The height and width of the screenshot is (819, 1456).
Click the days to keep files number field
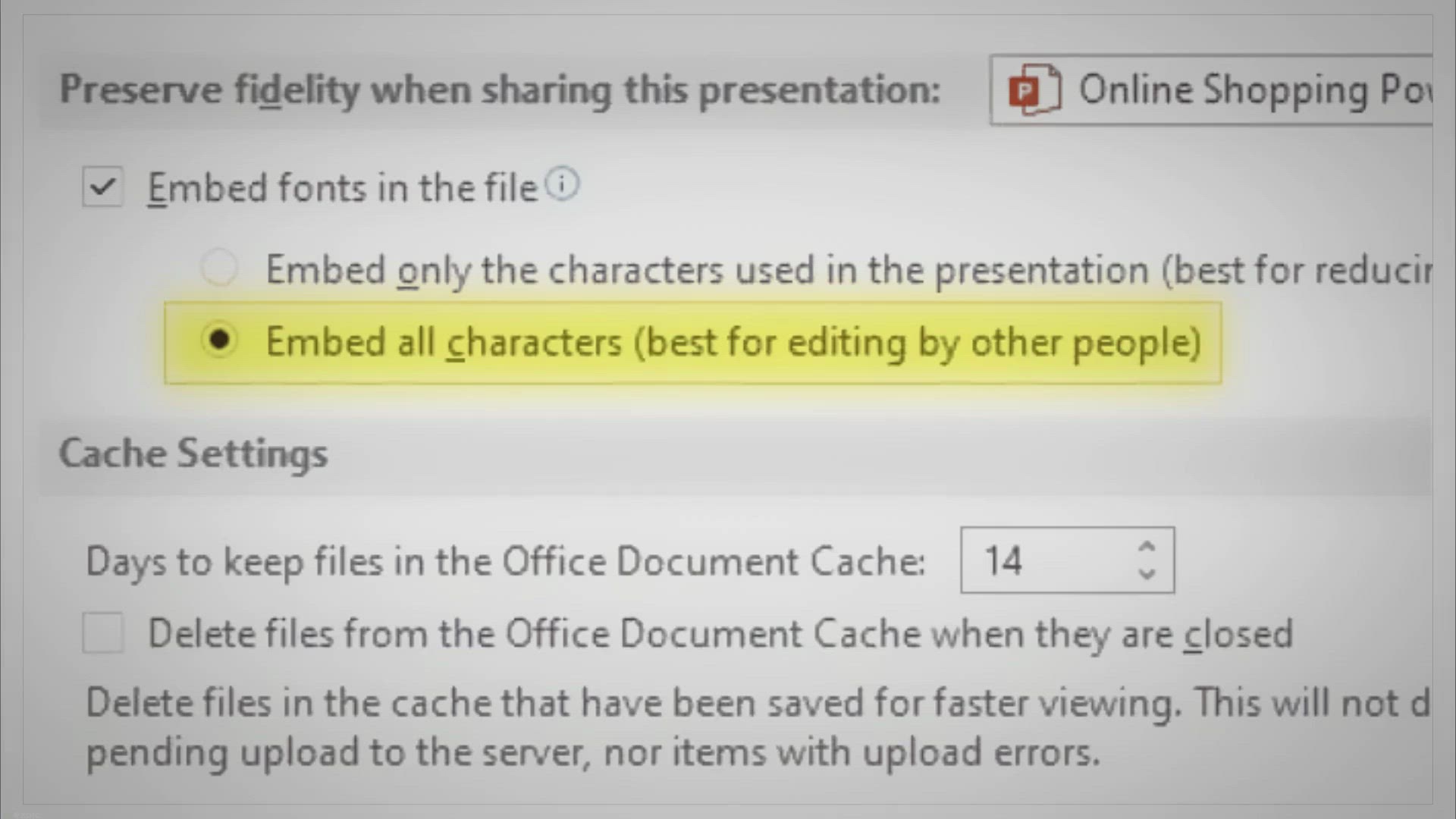coord(1046,561)
